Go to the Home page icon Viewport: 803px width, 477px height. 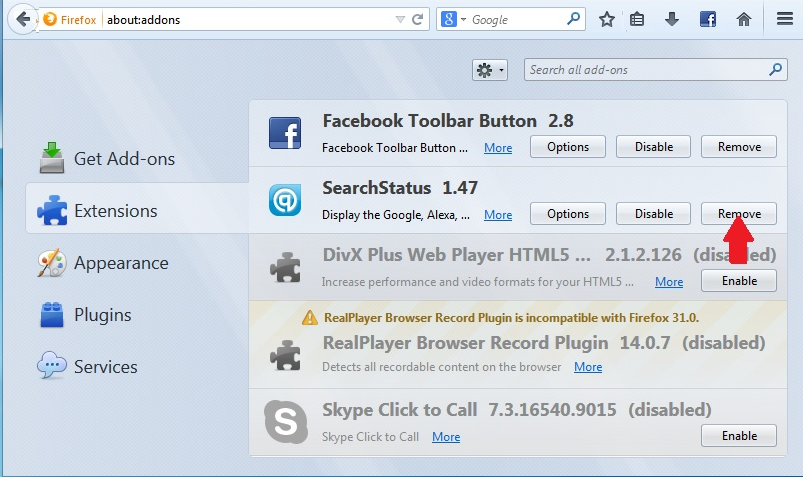click(x=743, y=19)
